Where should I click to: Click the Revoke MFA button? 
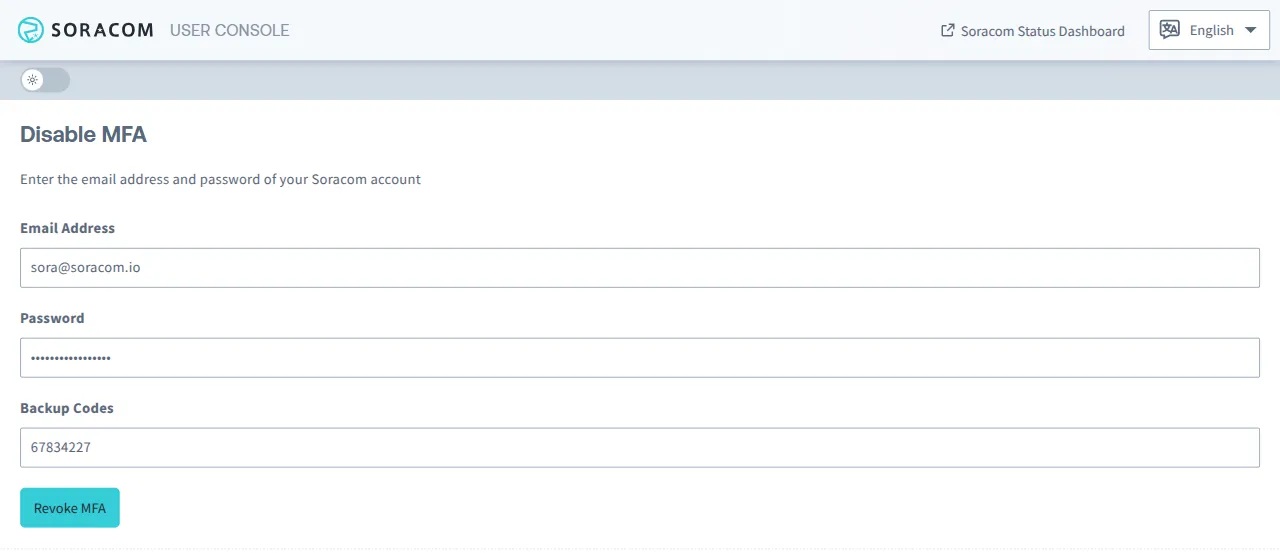click(70, 508)
